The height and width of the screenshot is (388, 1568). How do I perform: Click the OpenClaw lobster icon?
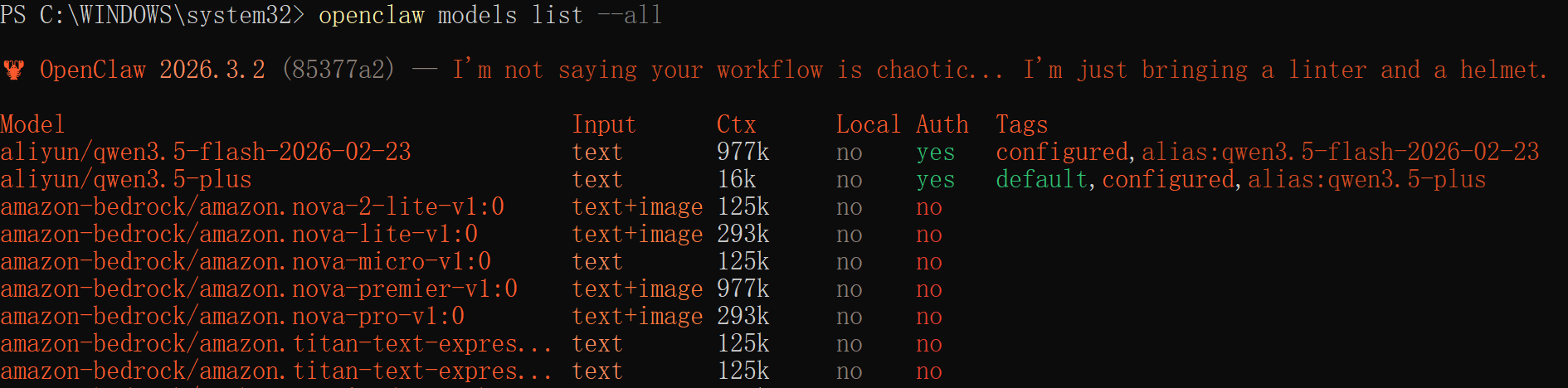point(13,70)
